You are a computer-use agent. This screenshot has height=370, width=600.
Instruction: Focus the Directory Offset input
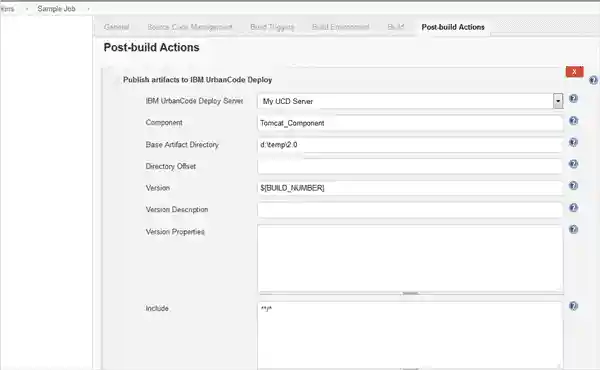pyautogui.click(x=410, y=166)
